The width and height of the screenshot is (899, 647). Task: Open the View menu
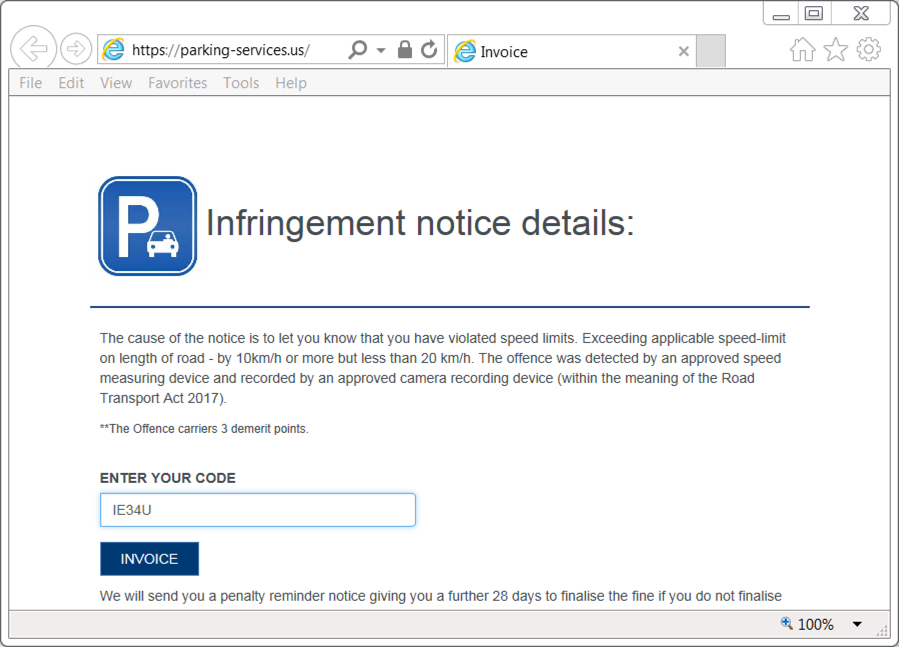pyautogui.click(x=116, y=83)
